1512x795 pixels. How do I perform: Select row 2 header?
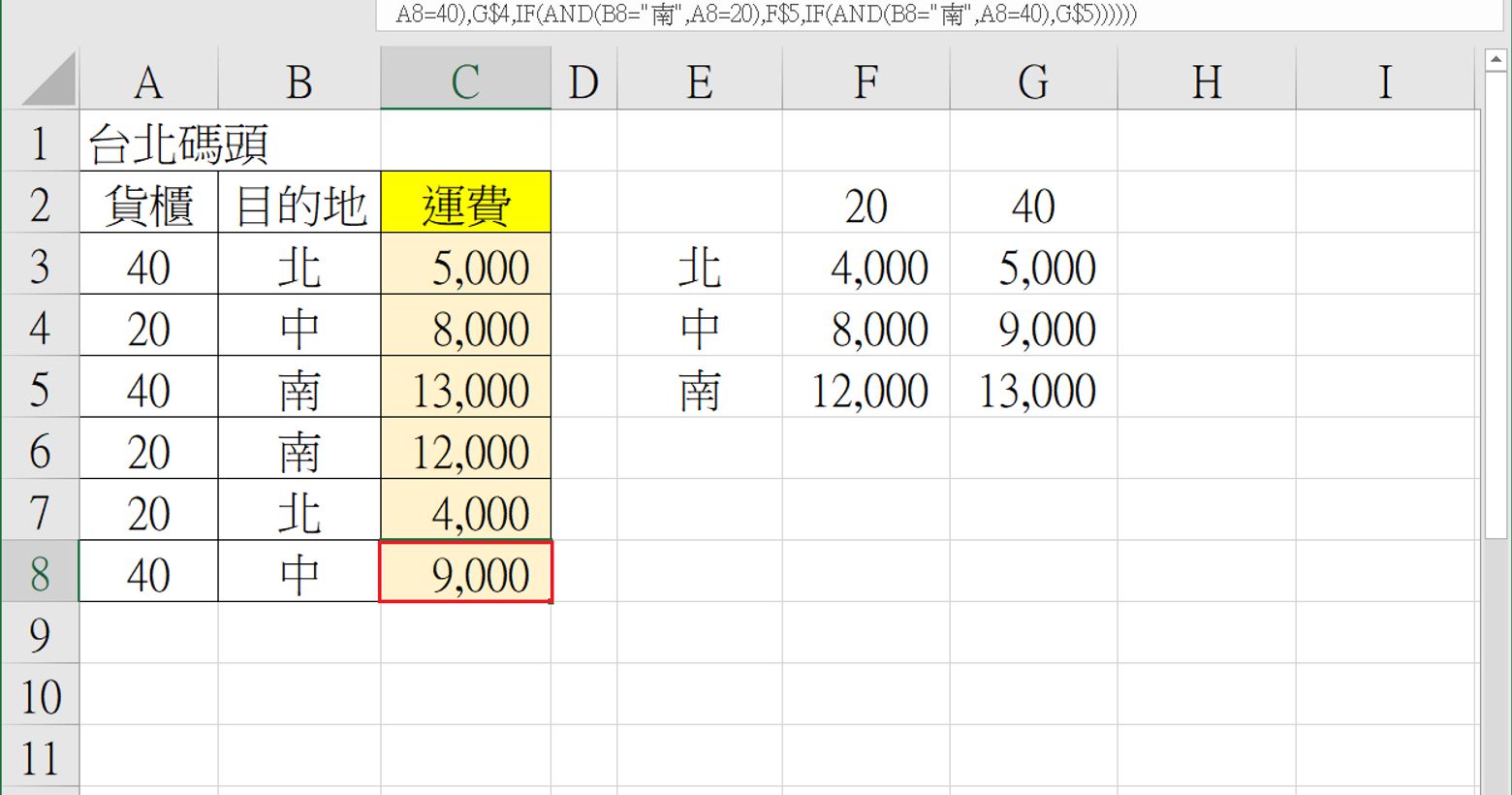tap(40, 205)
